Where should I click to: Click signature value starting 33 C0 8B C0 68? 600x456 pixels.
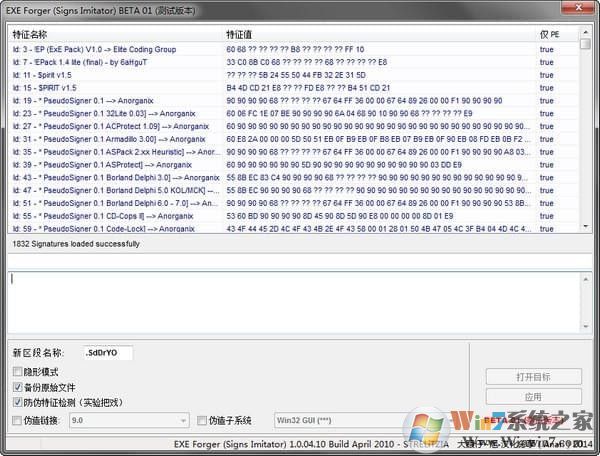click(x=307, y=62)
